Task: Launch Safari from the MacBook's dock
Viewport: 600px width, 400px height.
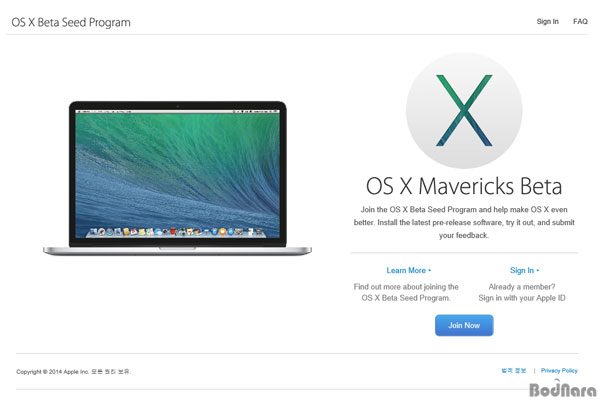Action: [109, 232]
